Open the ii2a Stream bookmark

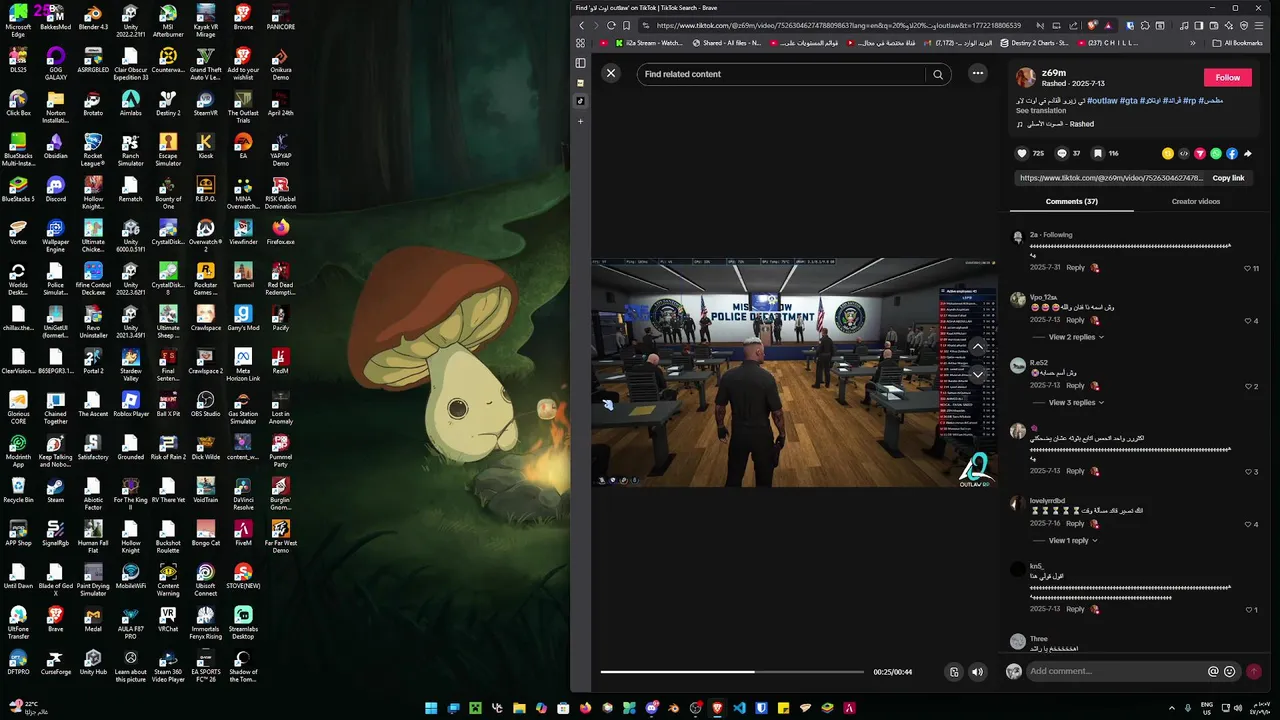tap(649, 43)
